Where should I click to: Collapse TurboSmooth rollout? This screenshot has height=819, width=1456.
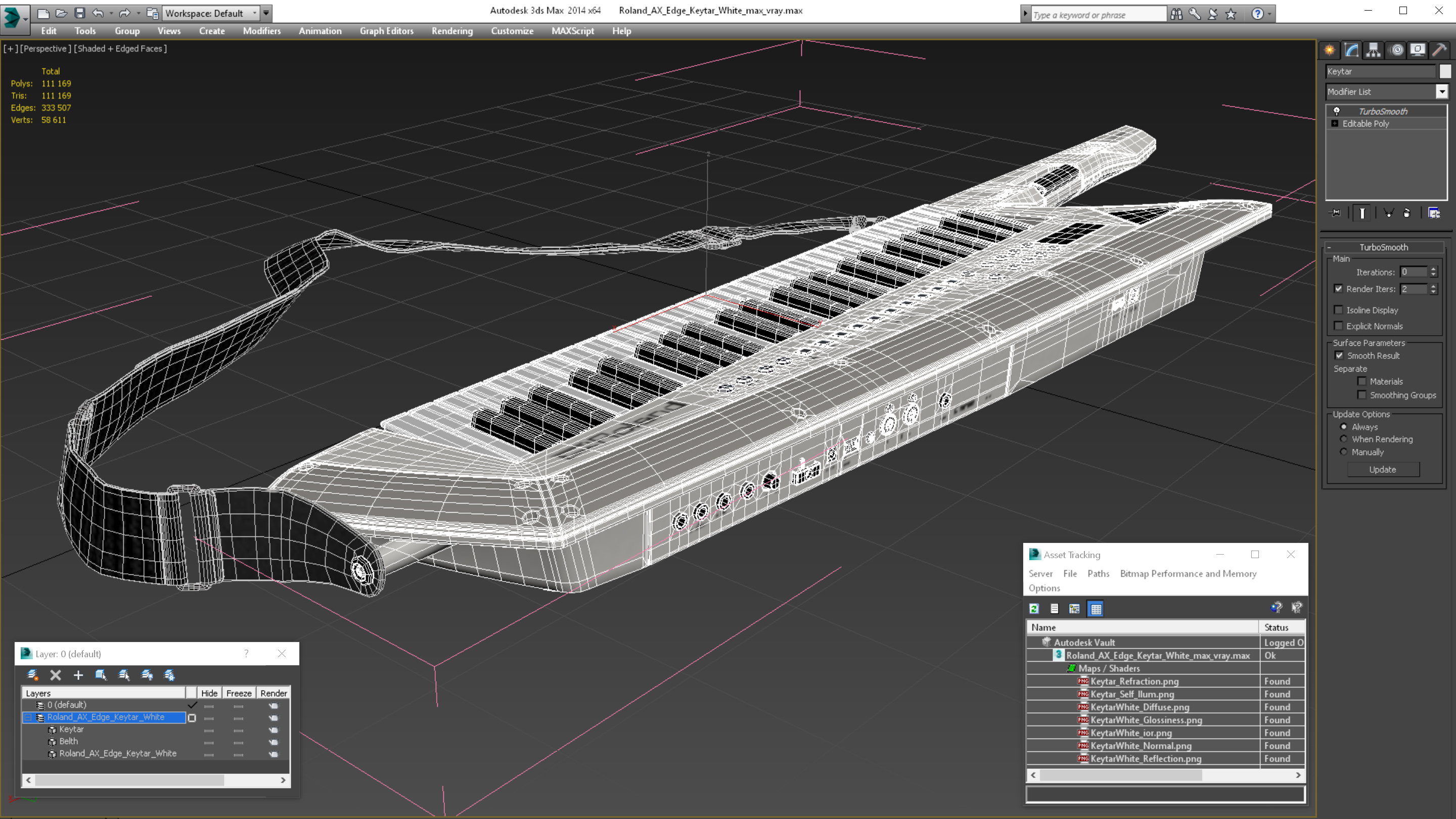1330,247
